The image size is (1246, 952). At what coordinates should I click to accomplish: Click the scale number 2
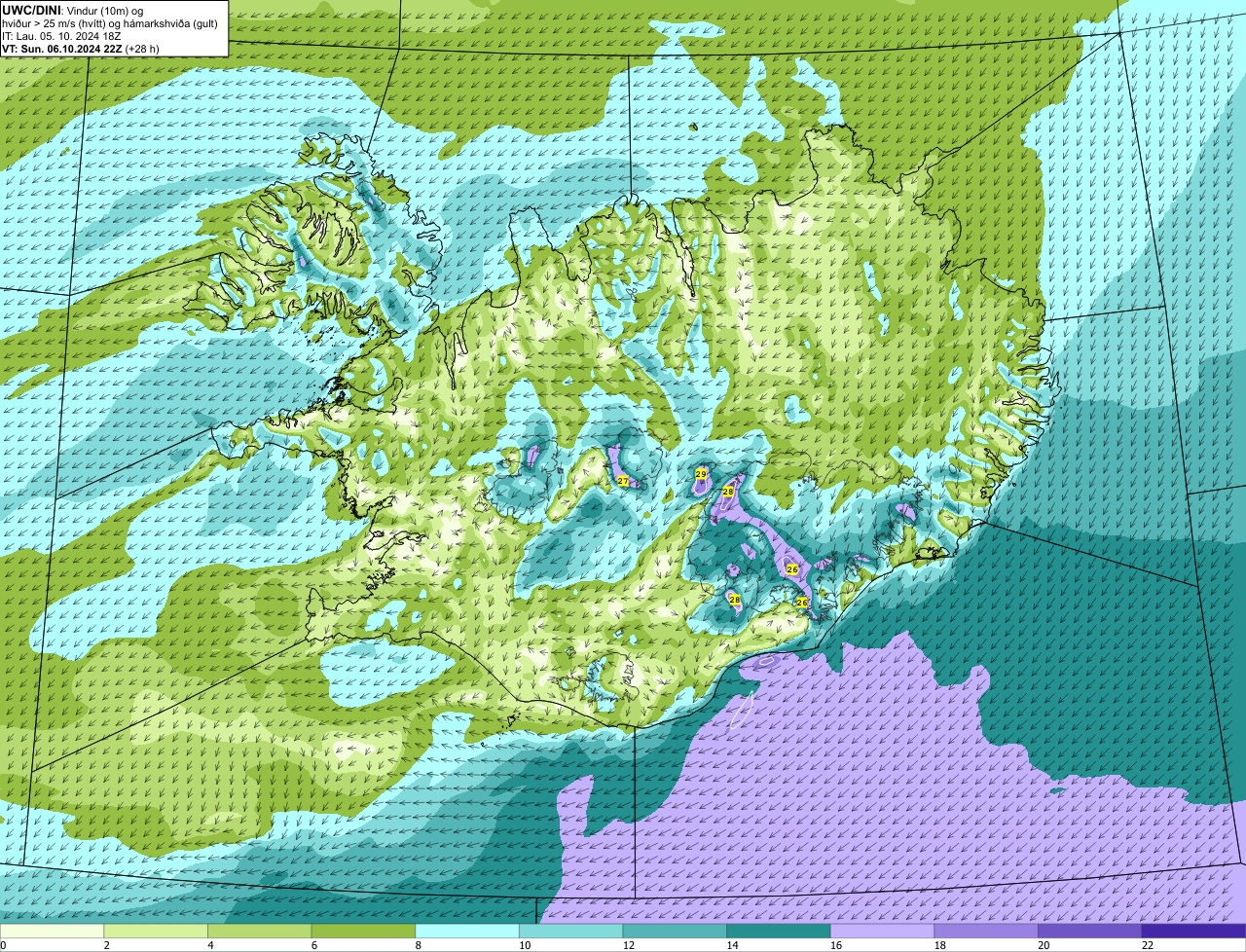(x=106, y=945)
